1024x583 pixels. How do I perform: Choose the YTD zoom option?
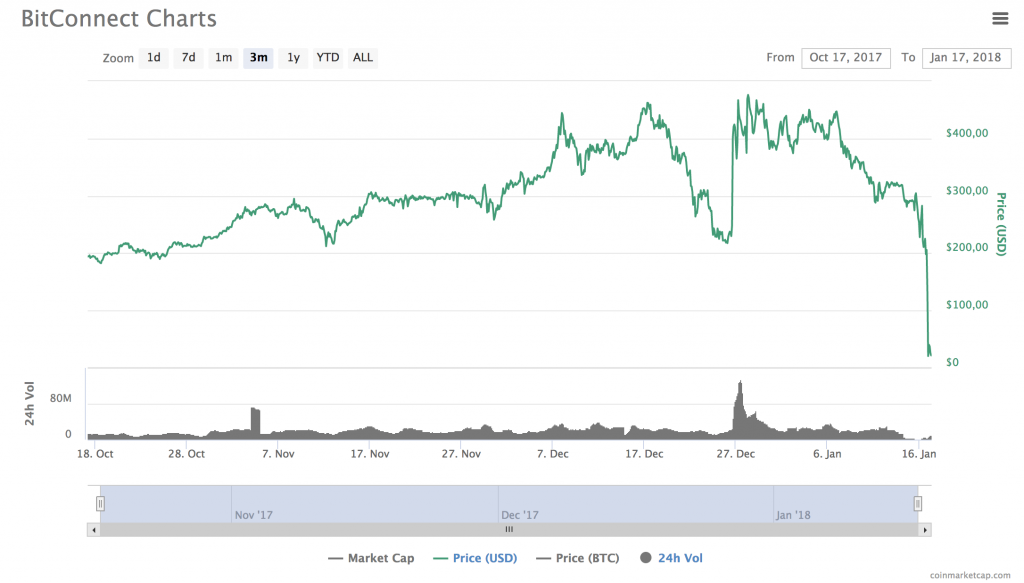(x=328, y=57)
